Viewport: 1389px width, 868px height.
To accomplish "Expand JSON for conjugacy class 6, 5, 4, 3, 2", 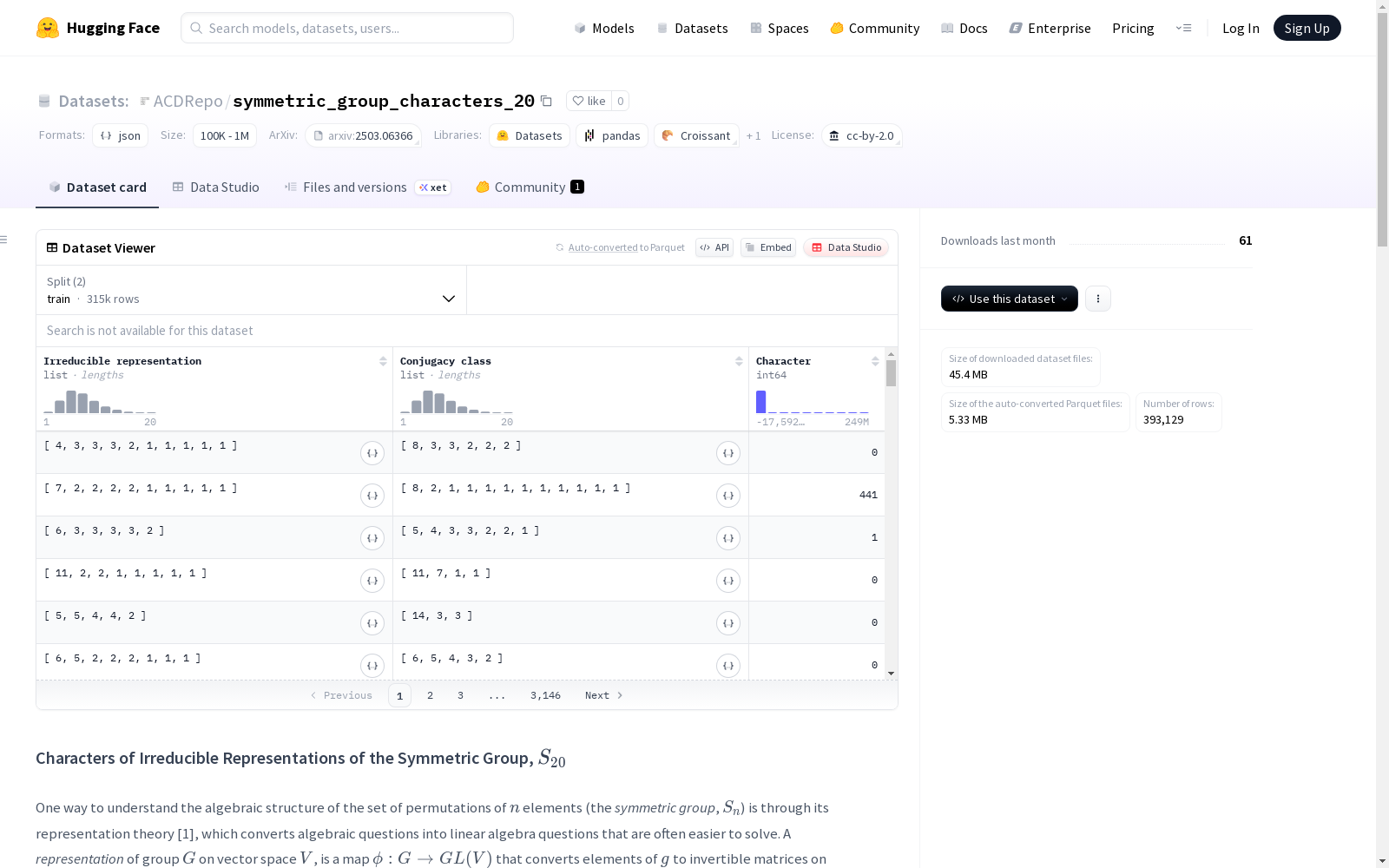I will pyautogui.click(x=728, y=666).
